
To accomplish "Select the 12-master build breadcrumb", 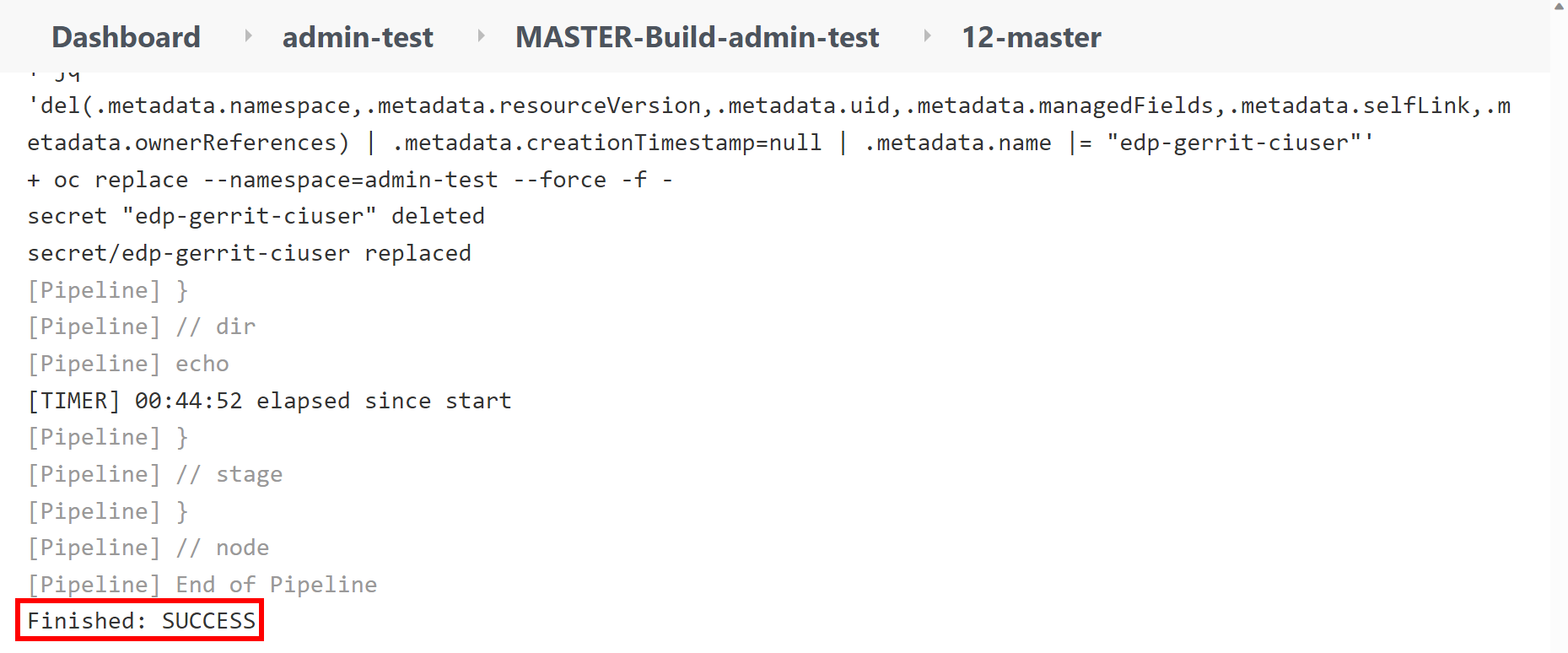I will click(1032, 37).
